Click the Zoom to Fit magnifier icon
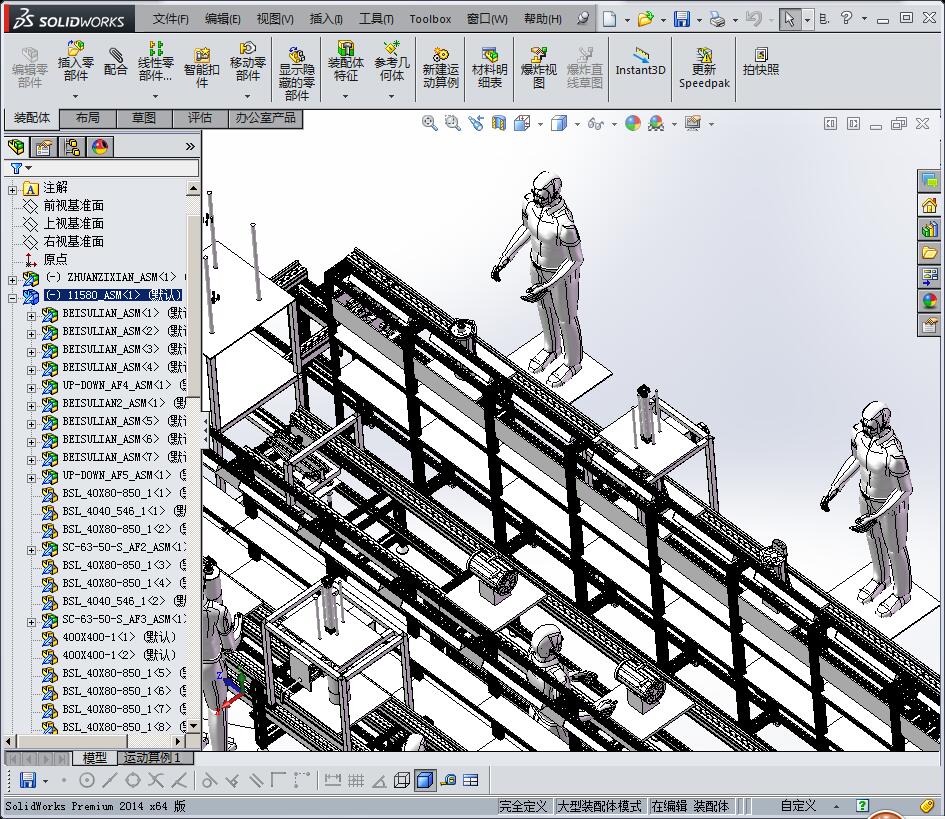 [430, 123]
